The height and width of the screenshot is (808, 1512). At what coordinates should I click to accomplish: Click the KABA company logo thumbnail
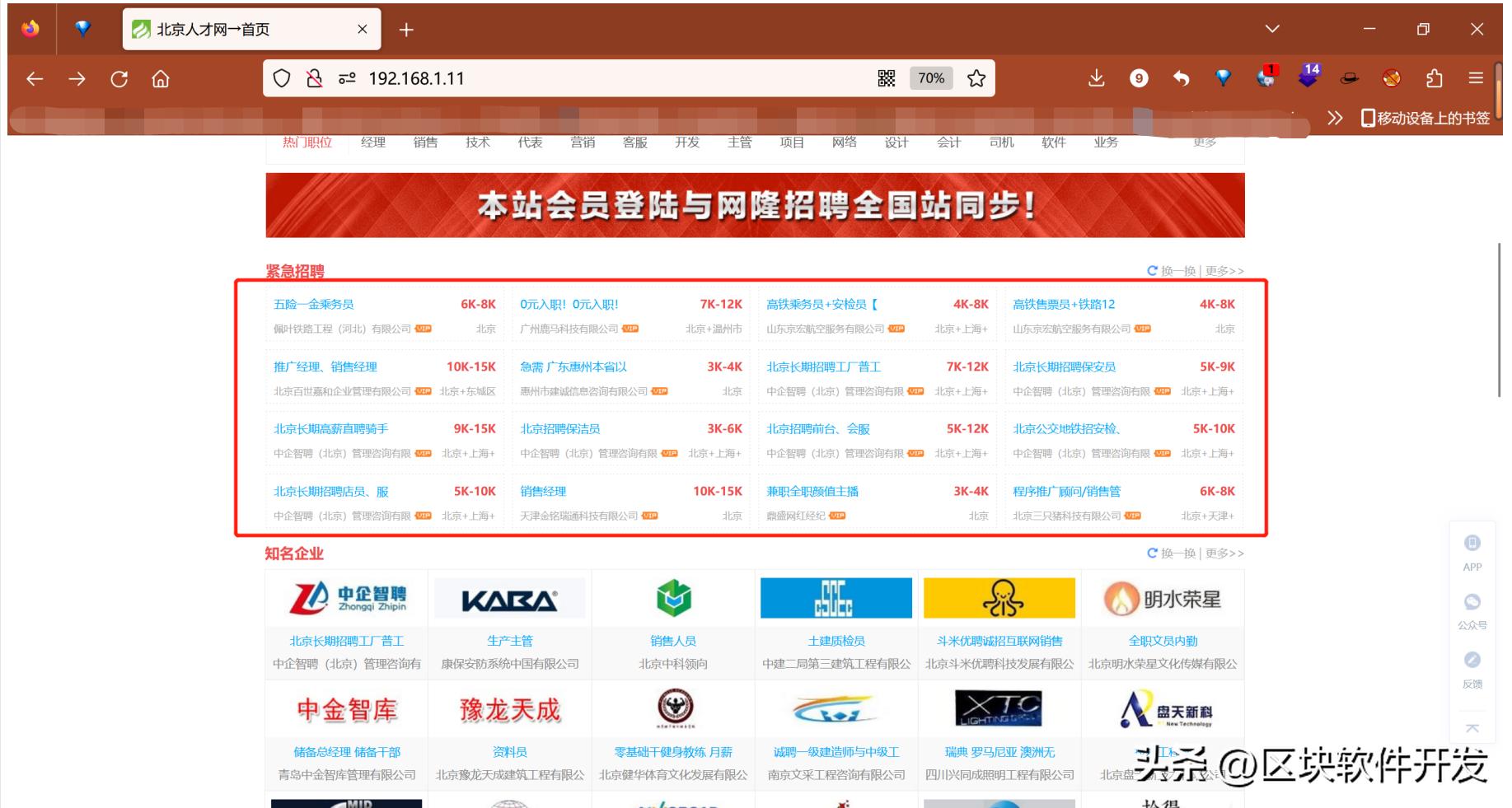click(x=508, y=598)
